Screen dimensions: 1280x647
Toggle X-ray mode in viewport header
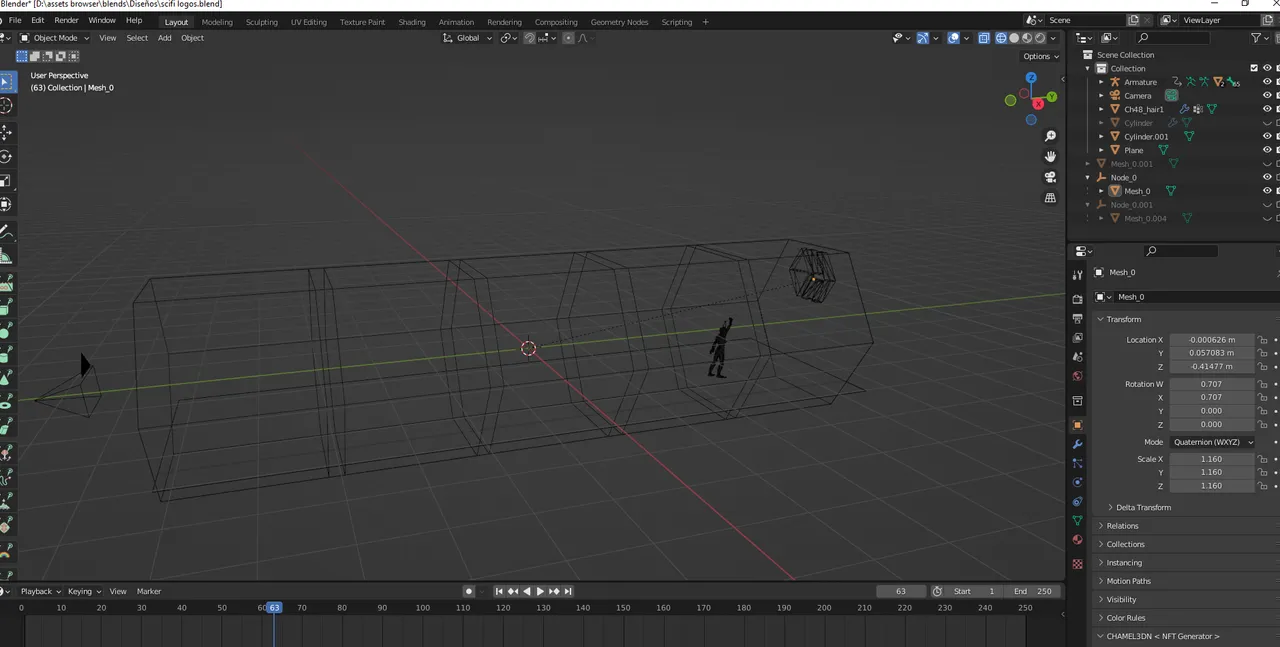(x=984, y=38)
